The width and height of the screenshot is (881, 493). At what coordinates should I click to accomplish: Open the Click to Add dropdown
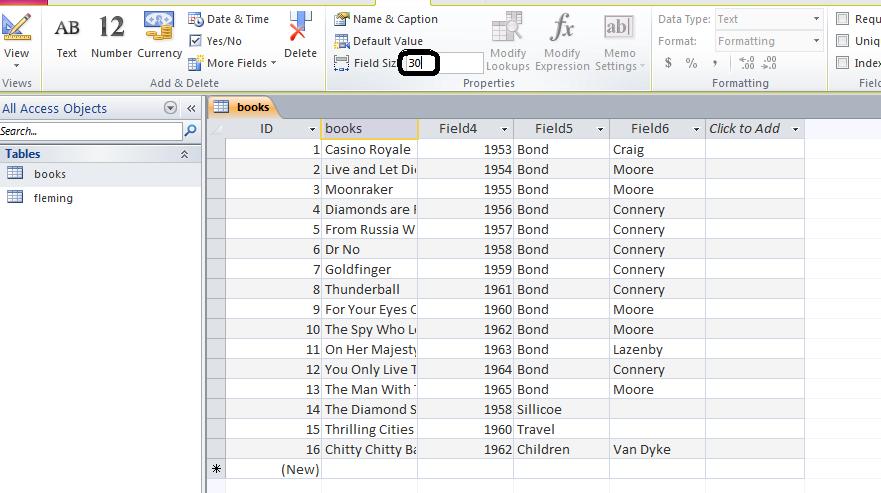(x=796, y=129)
